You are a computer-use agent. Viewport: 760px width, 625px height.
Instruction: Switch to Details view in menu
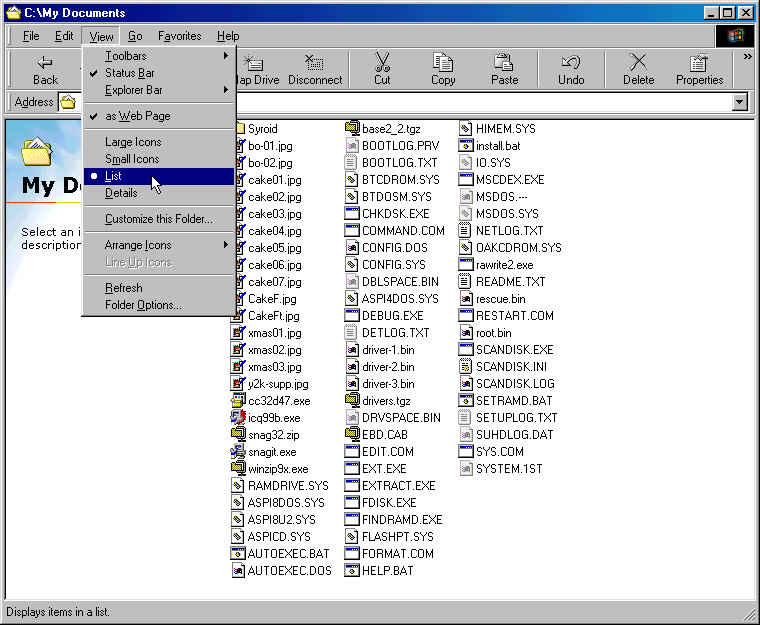121,193
